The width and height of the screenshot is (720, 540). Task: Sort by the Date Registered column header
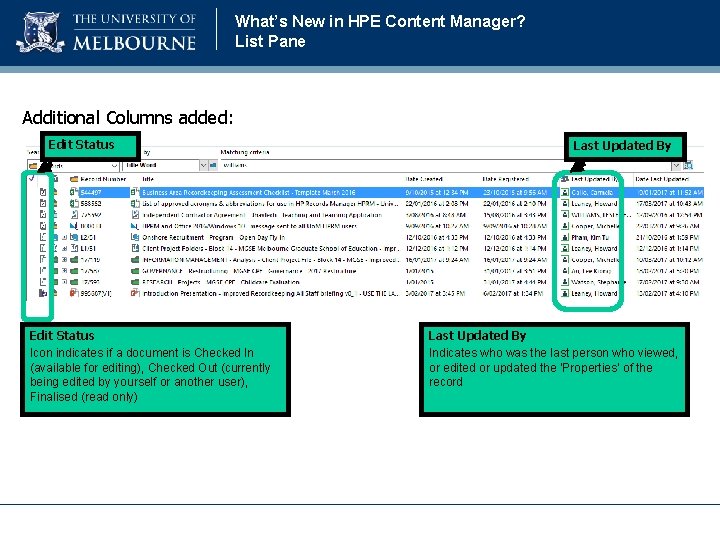point(506,179)
